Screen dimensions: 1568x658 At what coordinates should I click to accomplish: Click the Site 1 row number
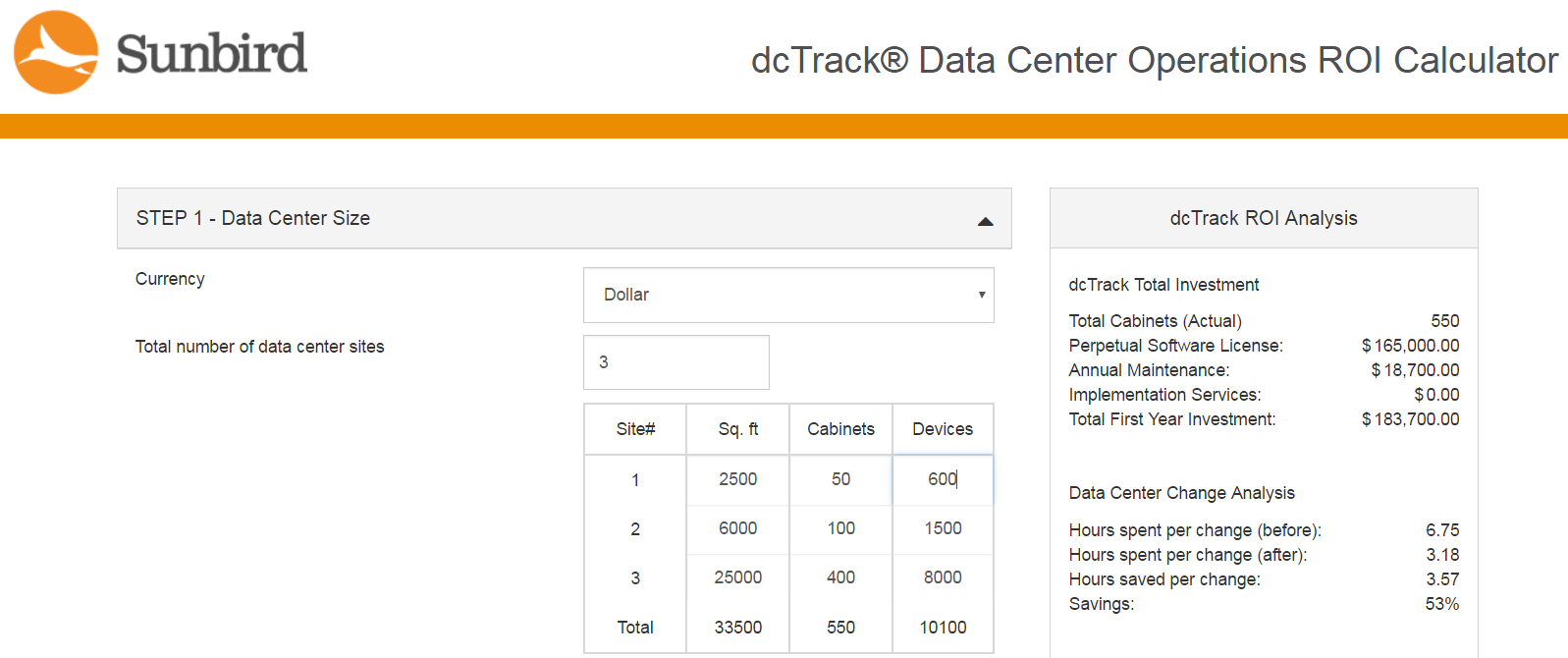point(635,480)
